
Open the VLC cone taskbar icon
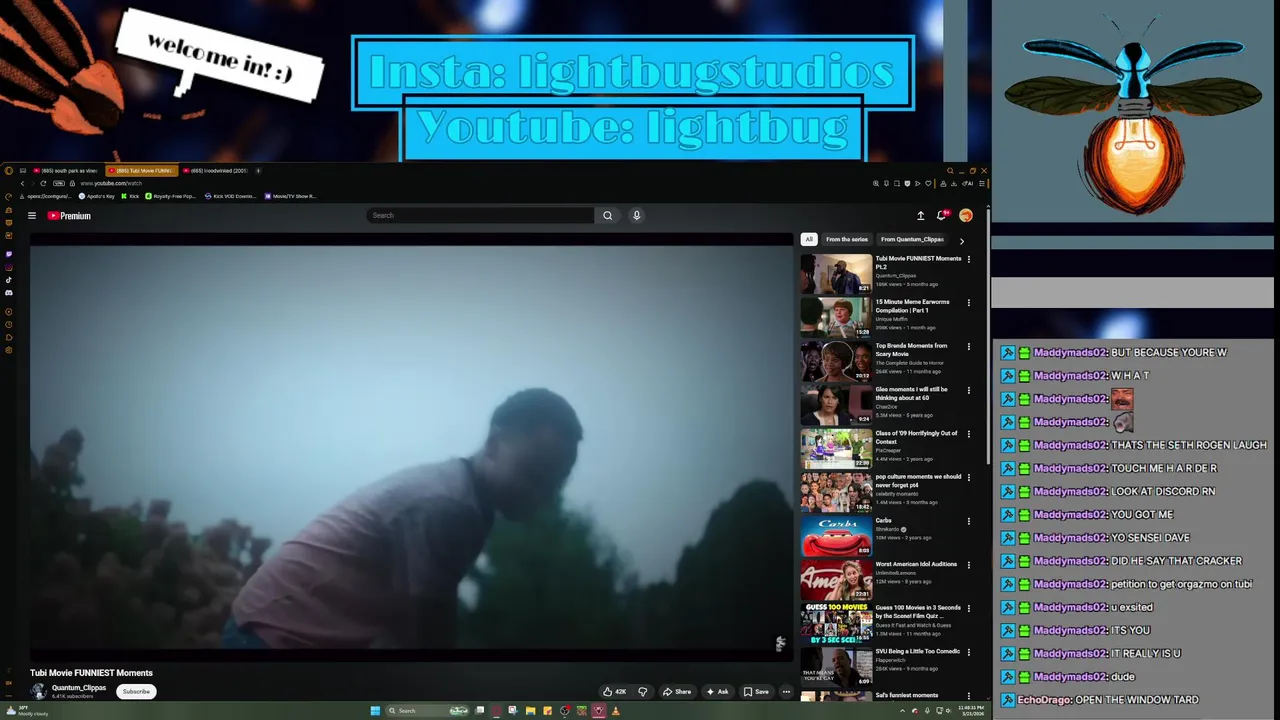click(x=615, y=711)
